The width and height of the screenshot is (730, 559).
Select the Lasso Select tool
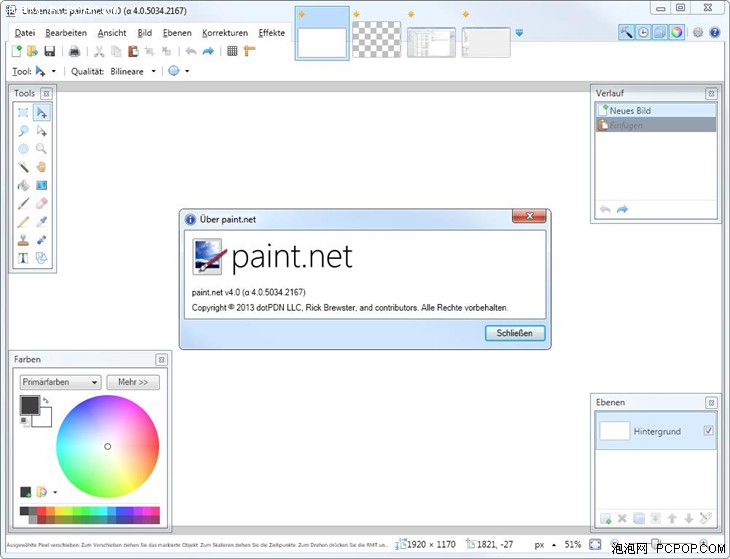click(x=23, y=131)
